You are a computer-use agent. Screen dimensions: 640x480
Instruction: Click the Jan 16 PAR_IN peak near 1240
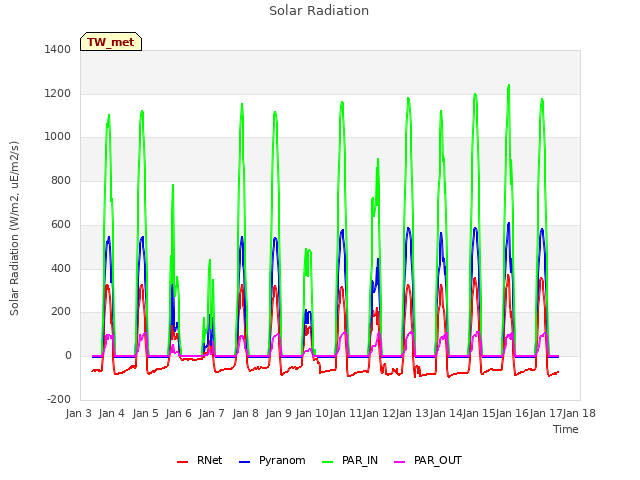click(x=509, y=85)
